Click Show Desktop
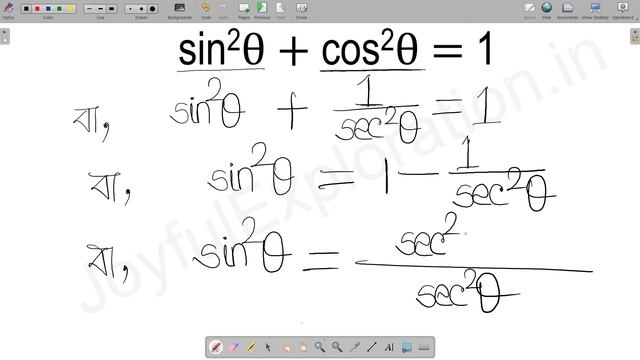 point(595,10)
